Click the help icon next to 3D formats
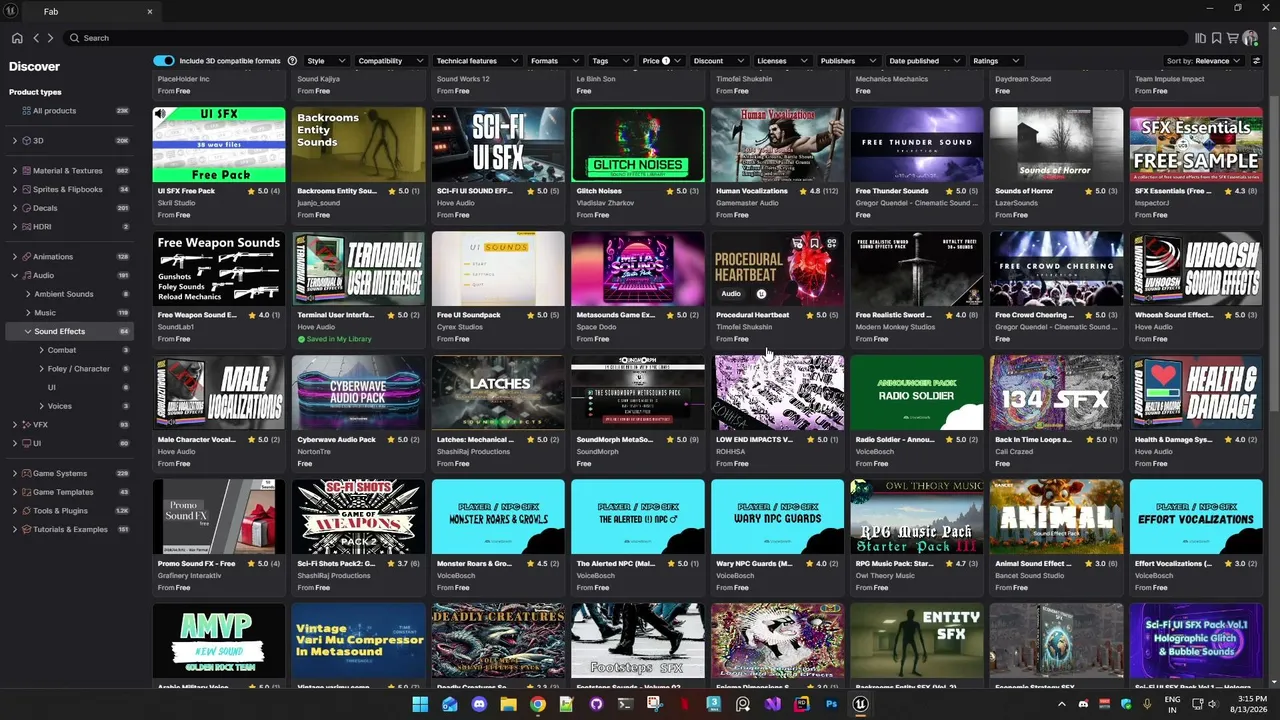The width and height of the screenshot is (1280, 720). [x=292, y=61]
